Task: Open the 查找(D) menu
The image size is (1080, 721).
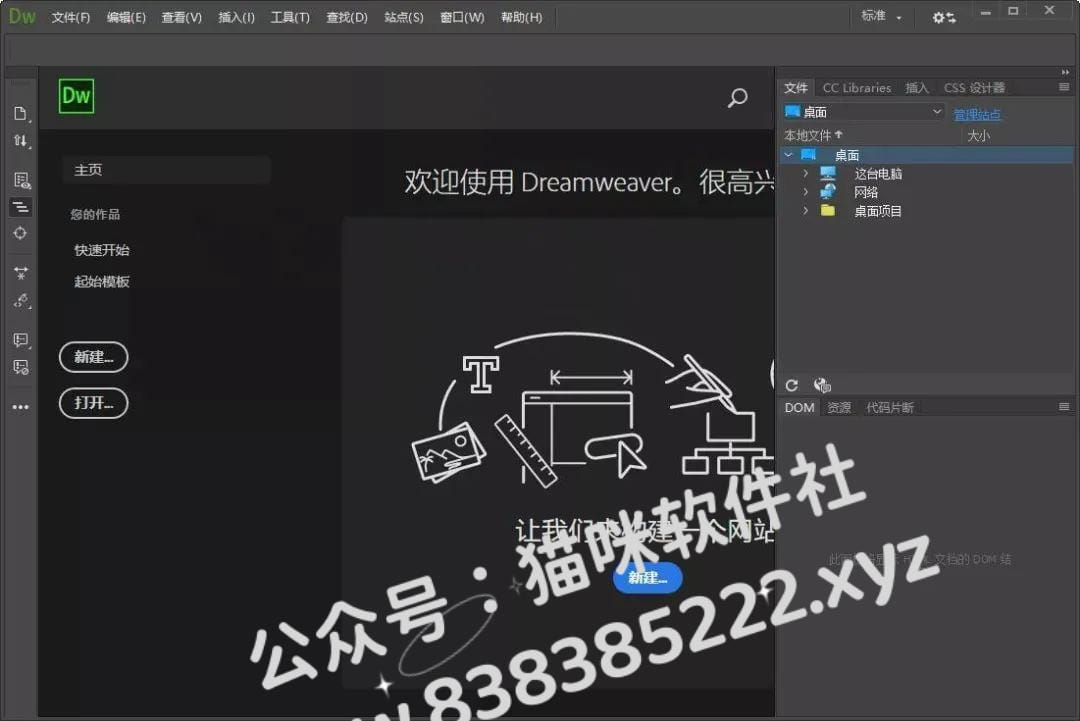Action: (346, 17)
